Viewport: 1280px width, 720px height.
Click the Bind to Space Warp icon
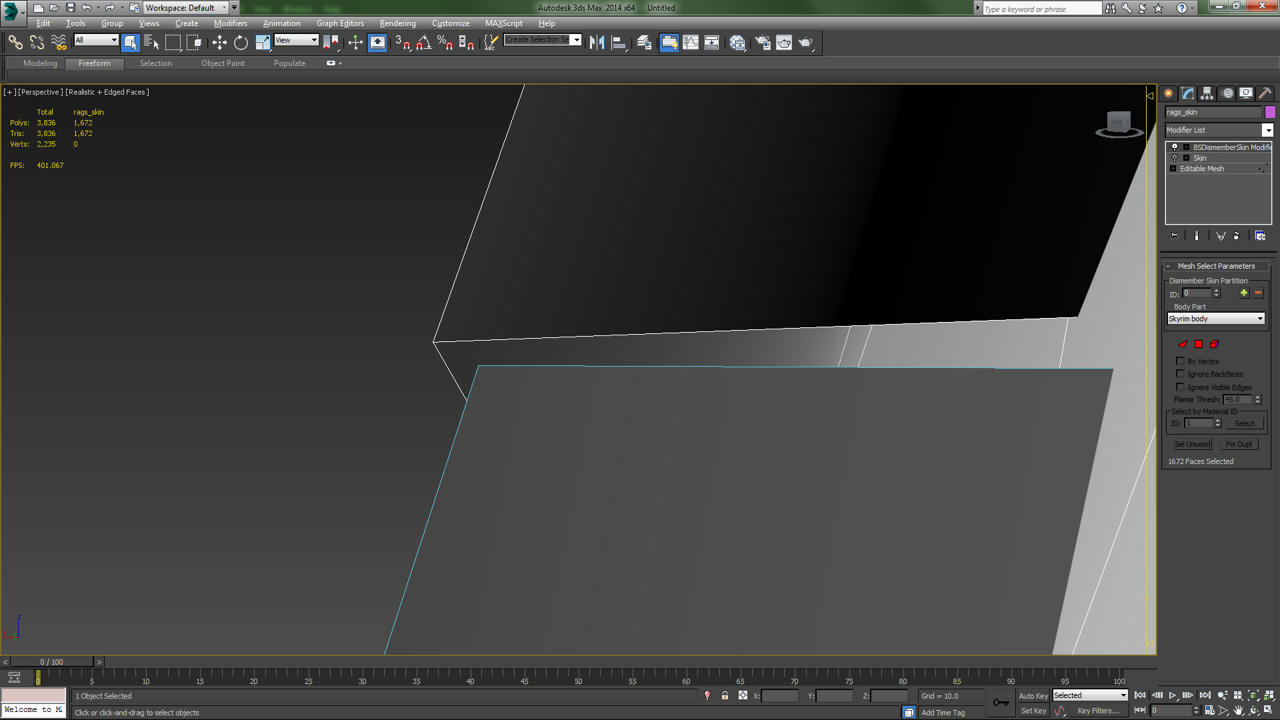(x=59, y=42)
